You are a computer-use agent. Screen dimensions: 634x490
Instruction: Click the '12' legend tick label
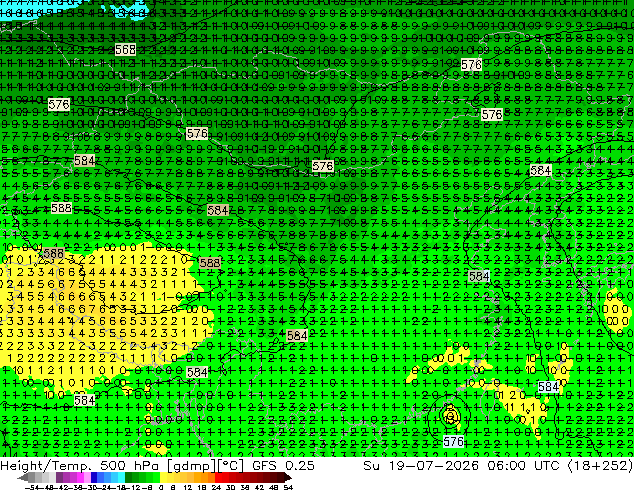(188, 487)
